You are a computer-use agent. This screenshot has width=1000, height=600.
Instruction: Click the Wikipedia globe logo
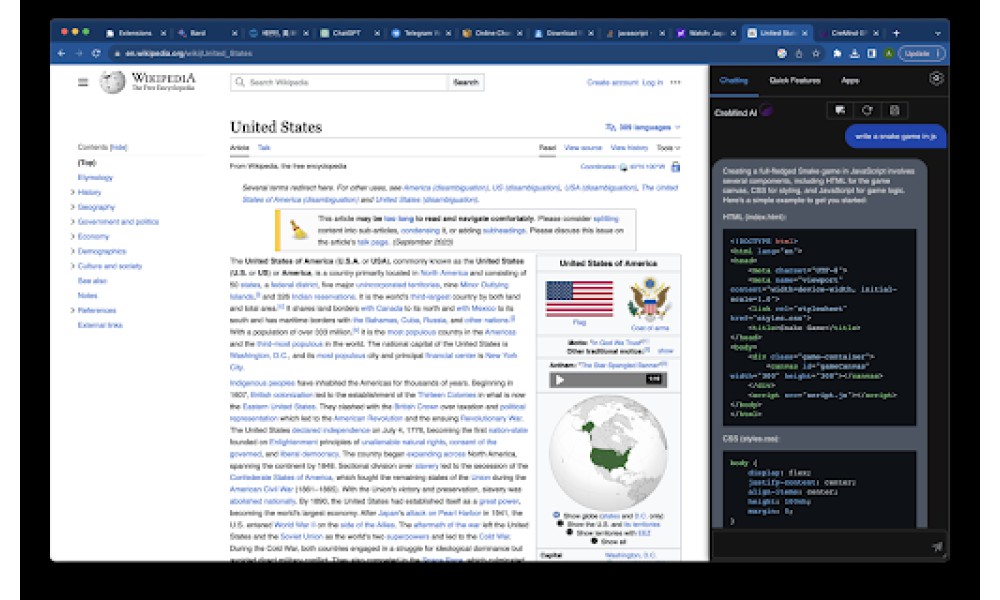click(112, 82)
